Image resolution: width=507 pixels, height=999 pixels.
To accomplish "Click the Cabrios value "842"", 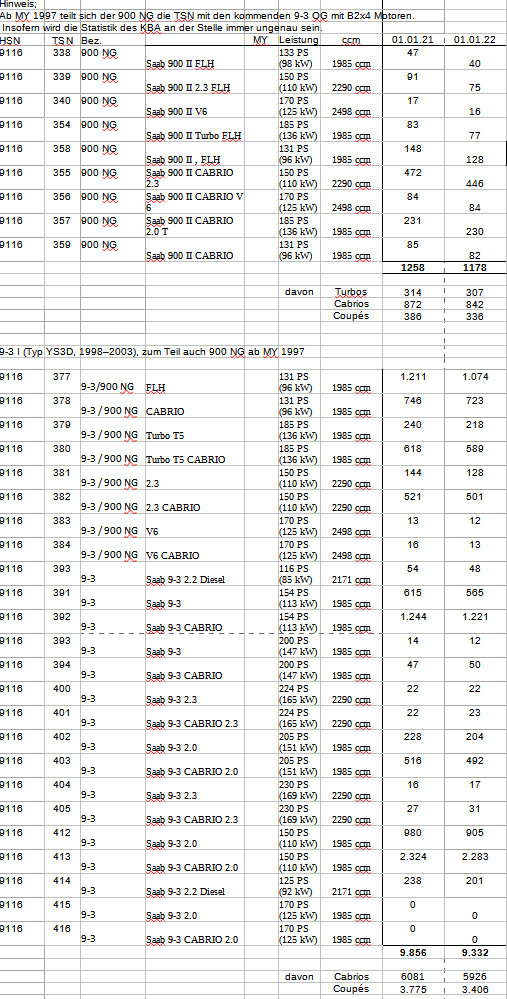I will 475,305.
